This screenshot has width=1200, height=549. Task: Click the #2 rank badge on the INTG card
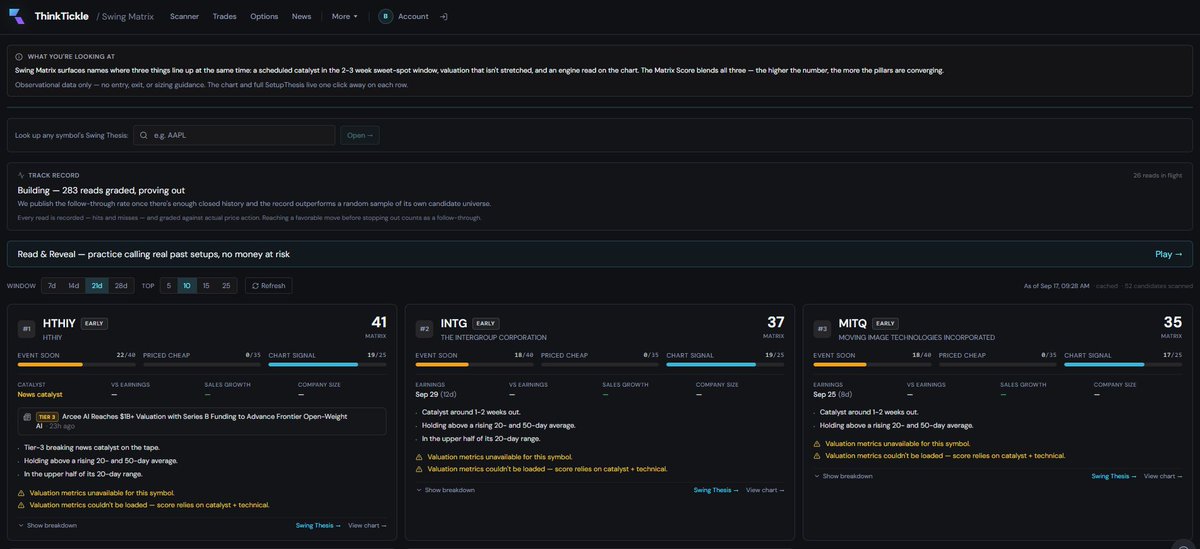(424, 328)
